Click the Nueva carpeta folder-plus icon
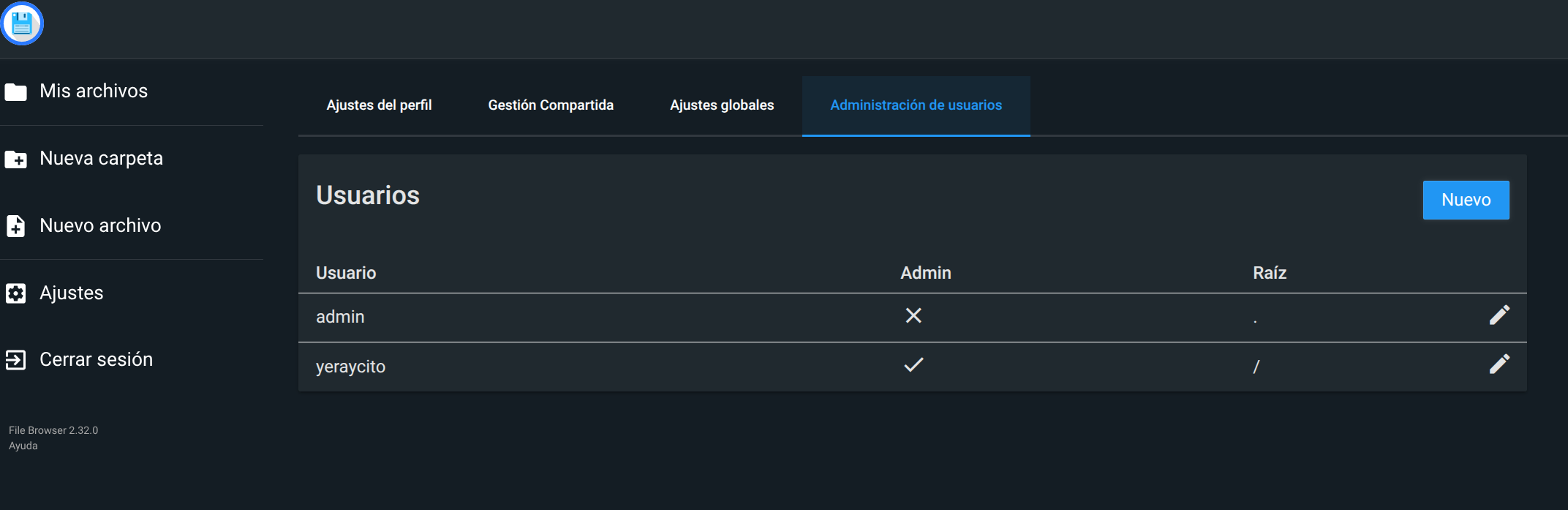This screenshot has width=1568, height=510. (16, 160)
